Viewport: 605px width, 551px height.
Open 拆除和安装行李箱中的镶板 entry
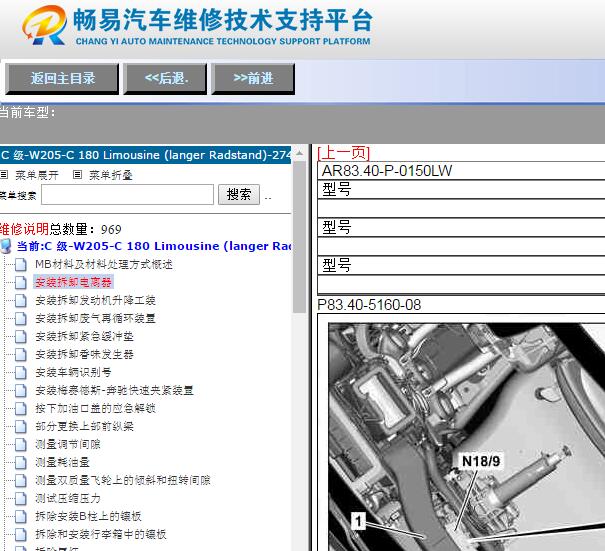101,534
